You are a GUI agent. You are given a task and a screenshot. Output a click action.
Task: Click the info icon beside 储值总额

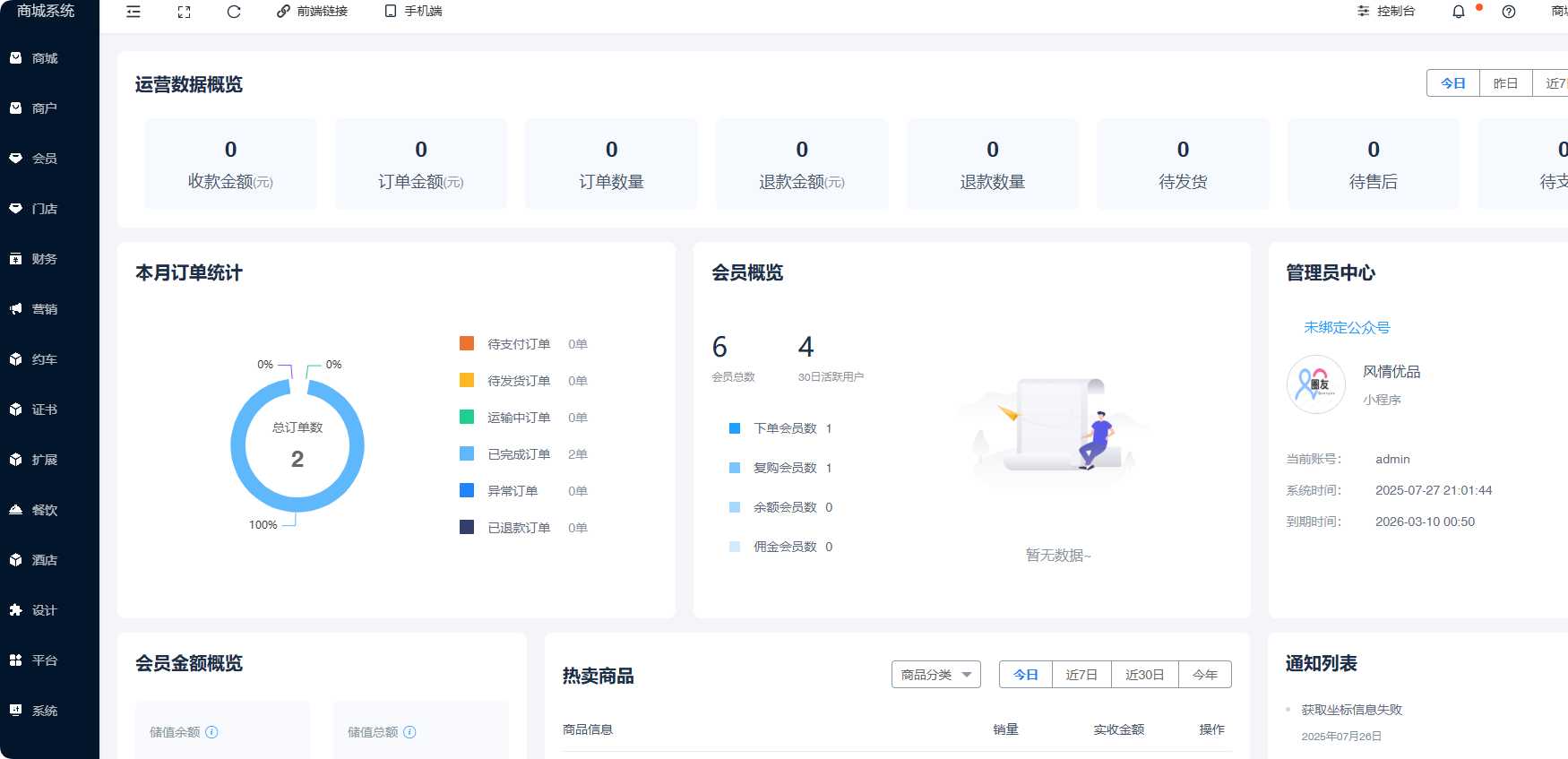click(x=409, y=732)
